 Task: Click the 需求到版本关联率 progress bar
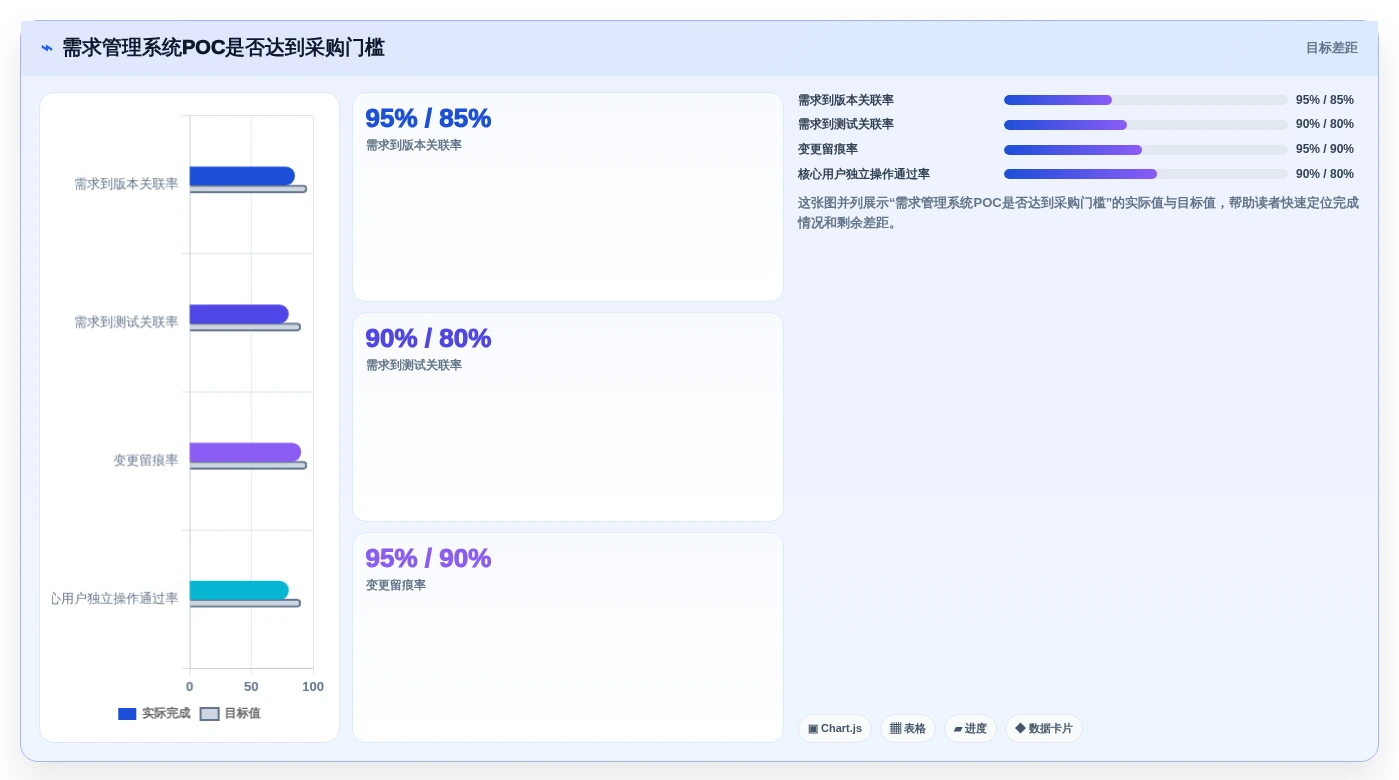pos(1146,100)
